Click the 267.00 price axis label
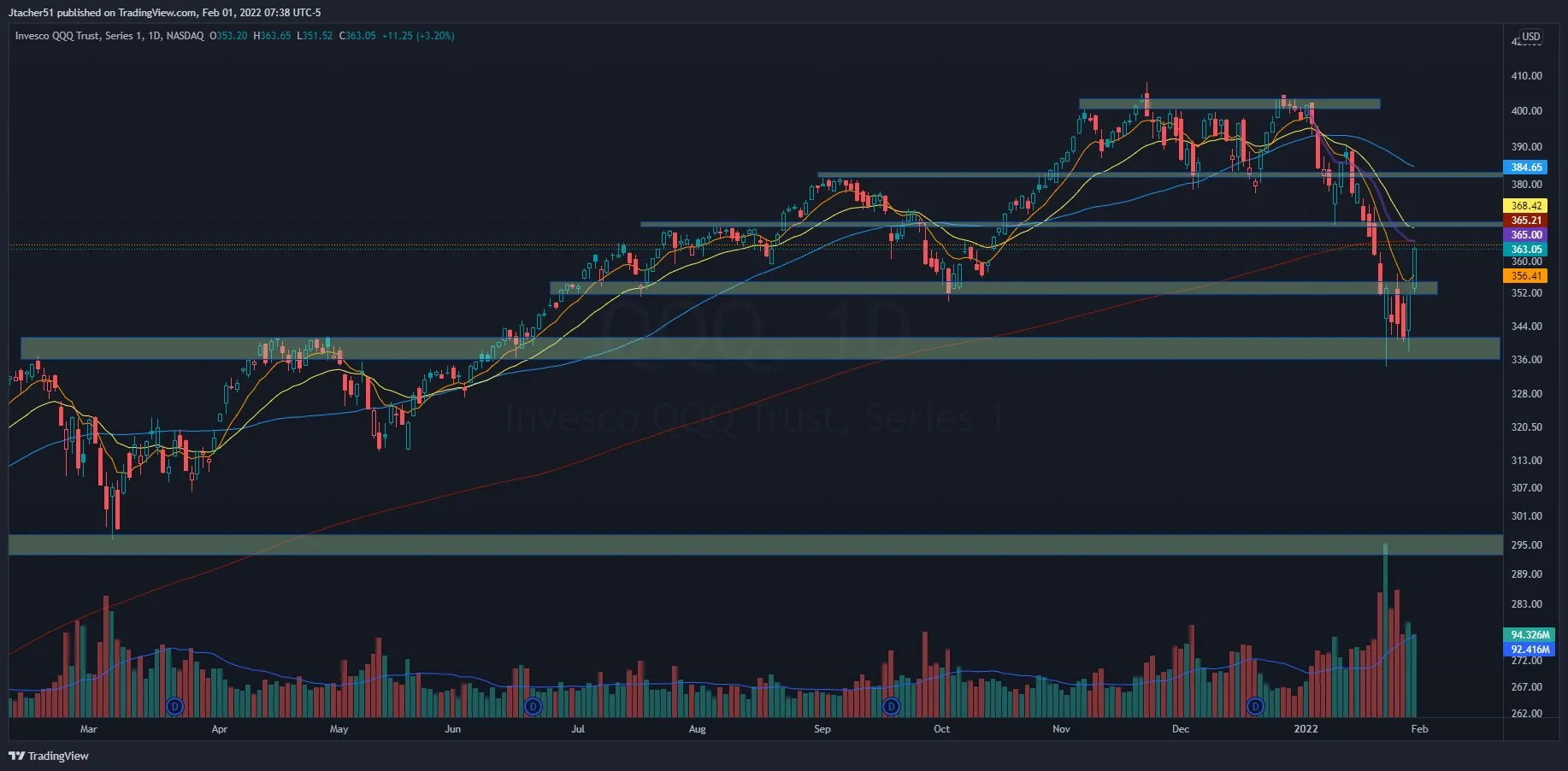Viewport: 1568px width, 771px height. [x=1526, y=687]
